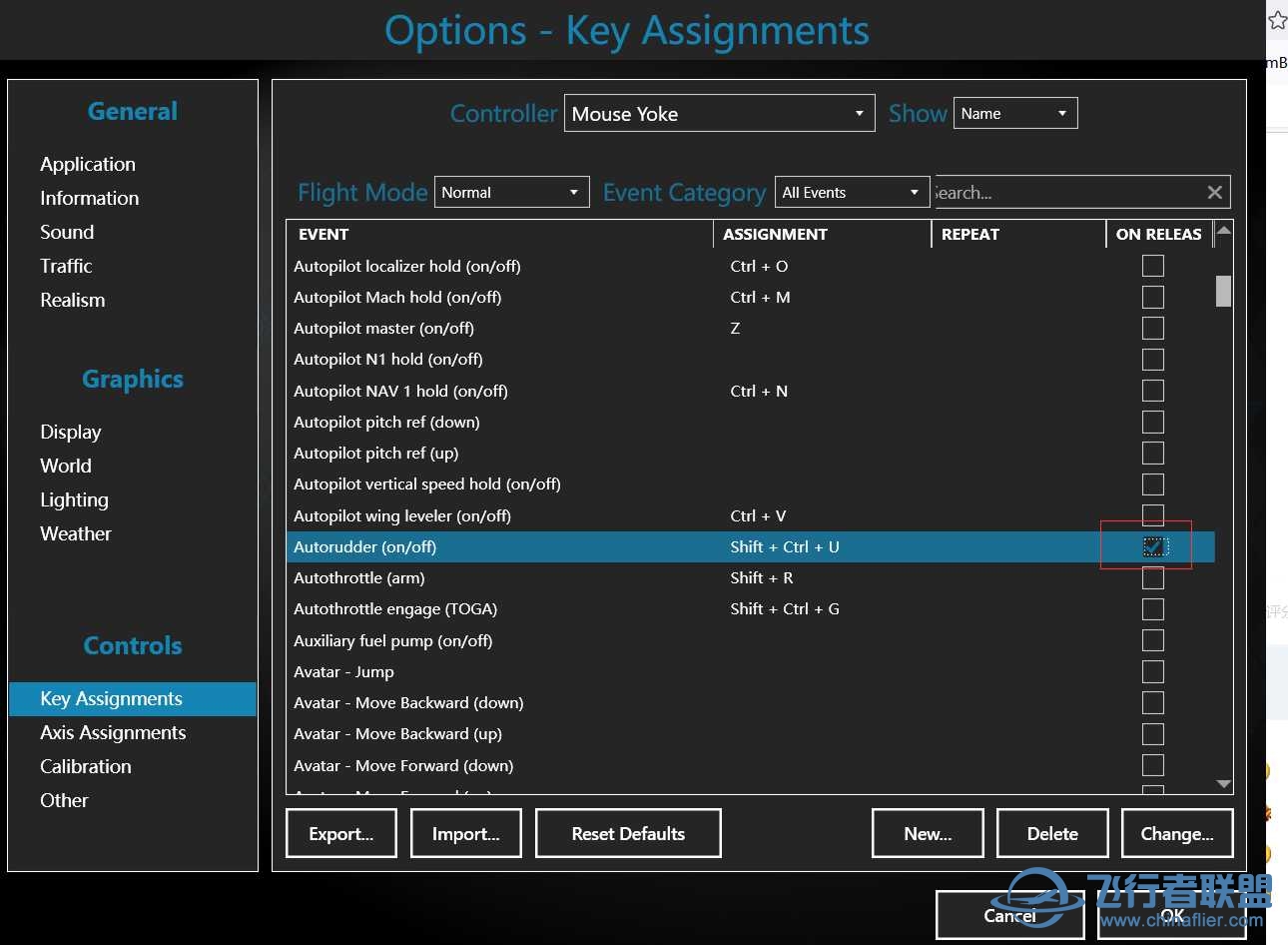Viewport: 1288px width, 945px height.
Task: Go to Calibration page
Action: [86, 766]
